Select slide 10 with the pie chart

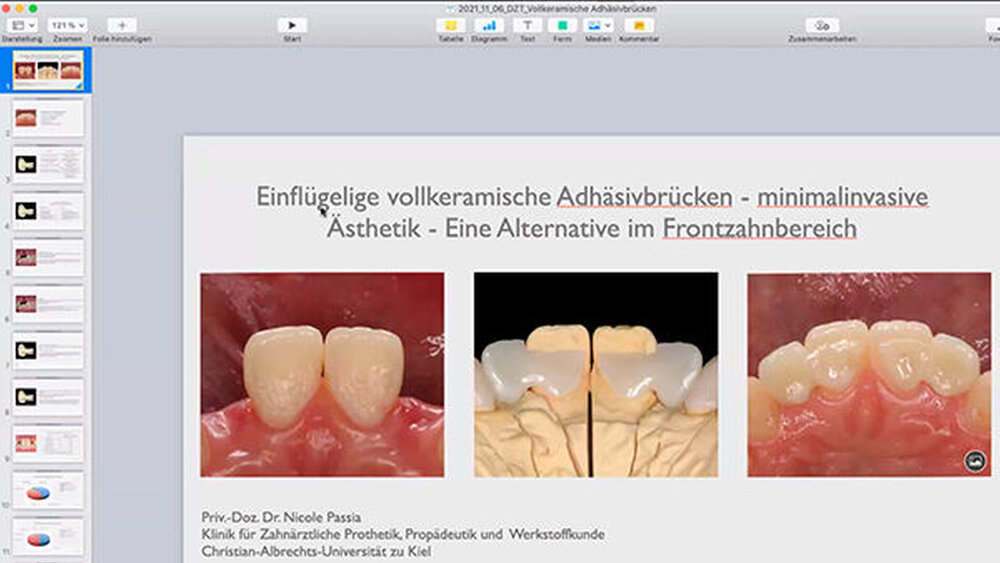[48, 491]
